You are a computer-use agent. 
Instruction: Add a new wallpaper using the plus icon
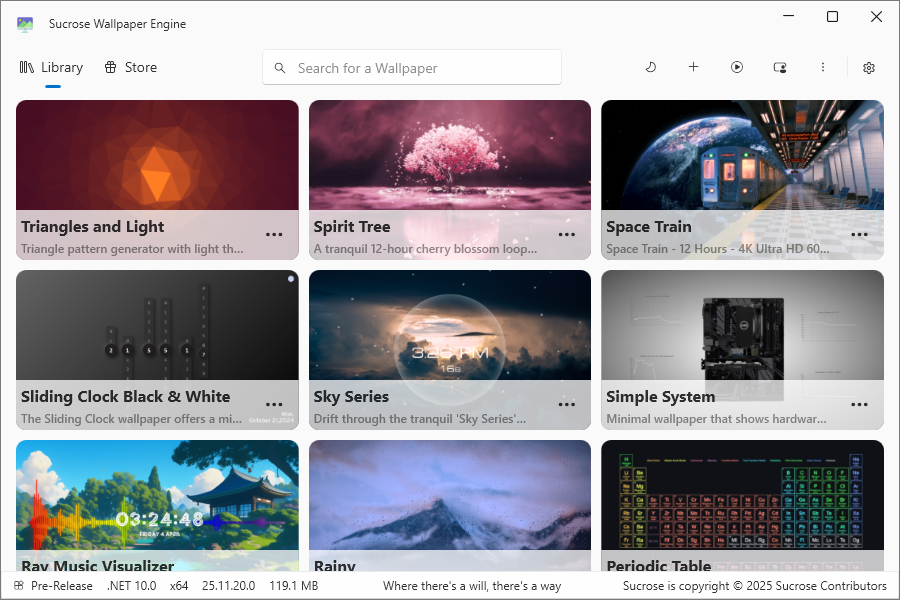(x=694, y=67)
